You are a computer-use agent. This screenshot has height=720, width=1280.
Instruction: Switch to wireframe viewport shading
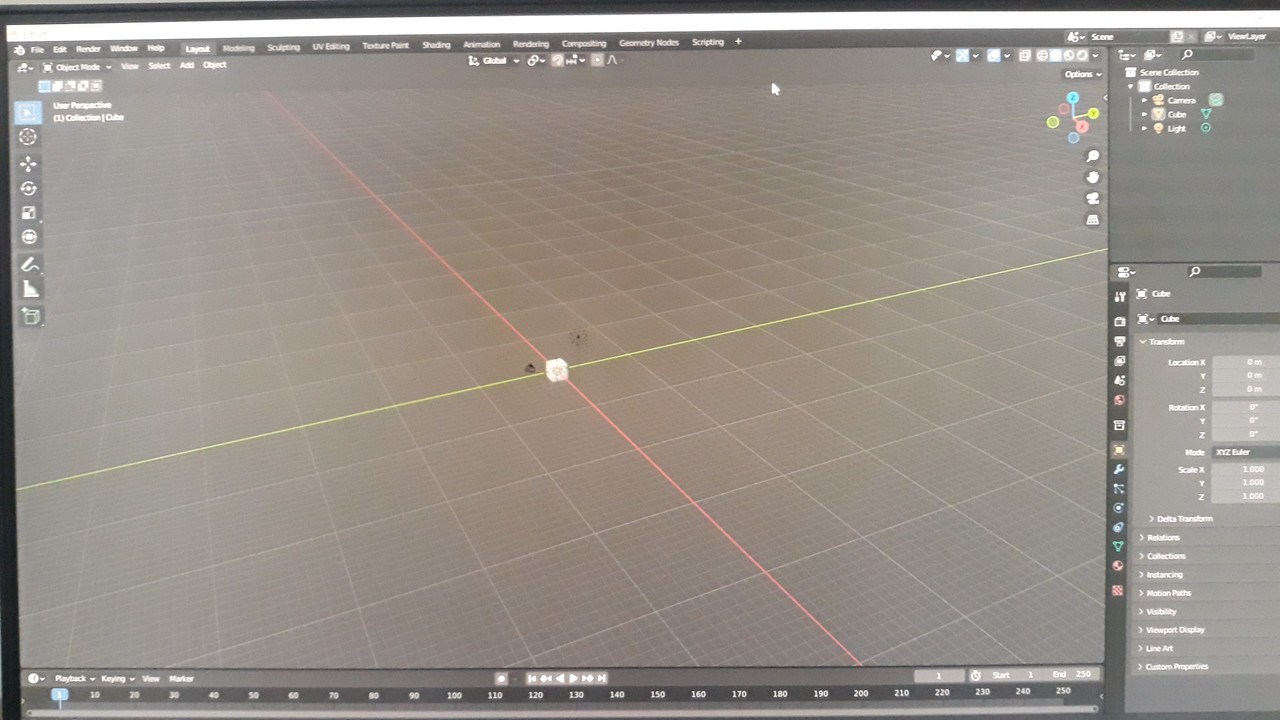tap(1043, 56)
